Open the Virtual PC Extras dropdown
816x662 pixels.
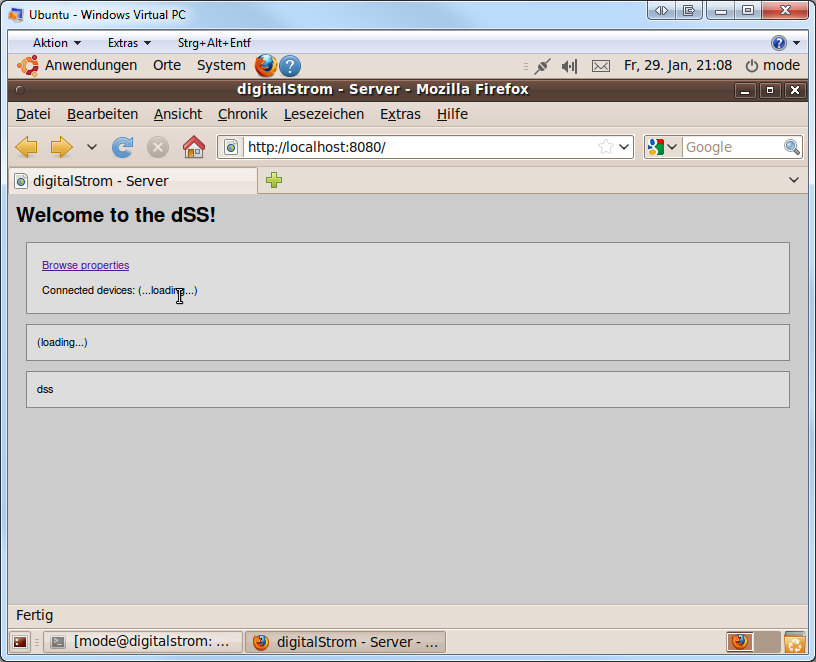(129, 43)
